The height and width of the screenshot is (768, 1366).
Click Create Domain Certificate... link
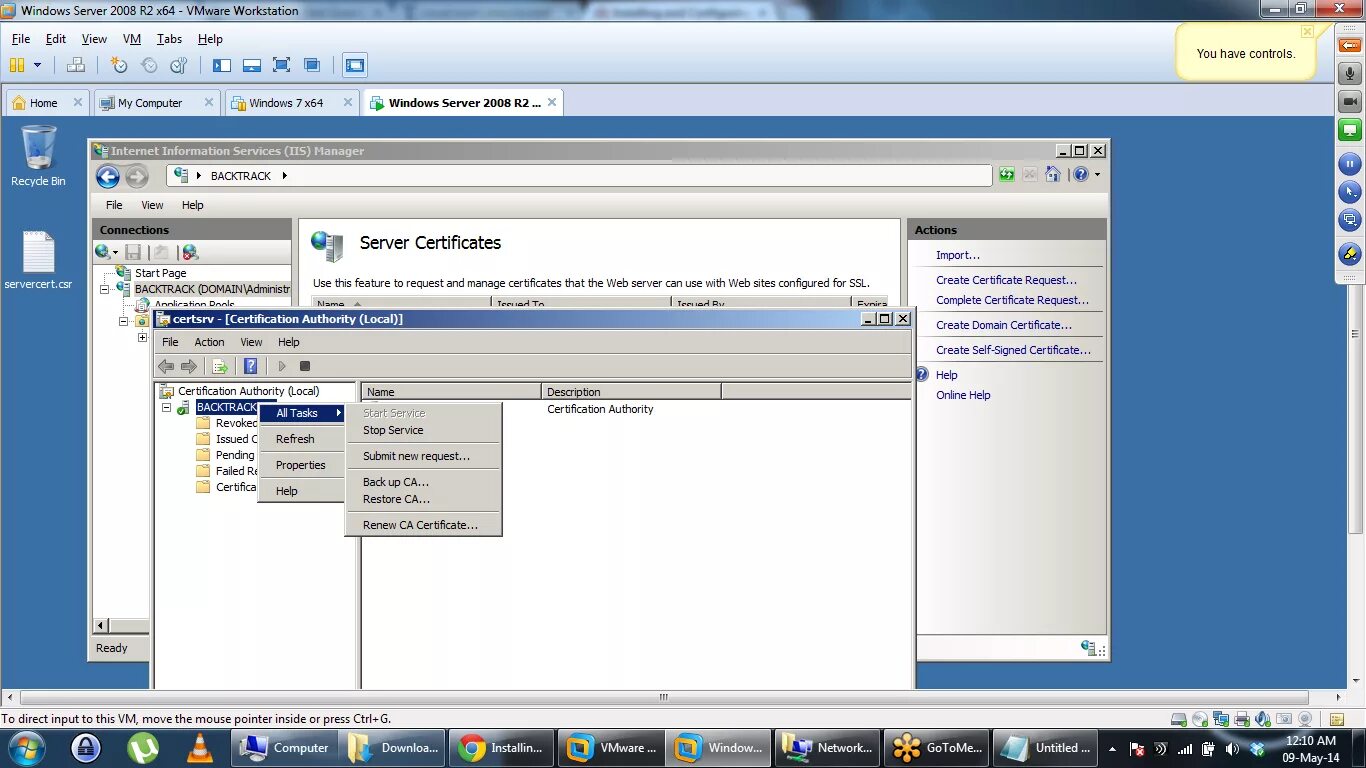point(1004,325)
